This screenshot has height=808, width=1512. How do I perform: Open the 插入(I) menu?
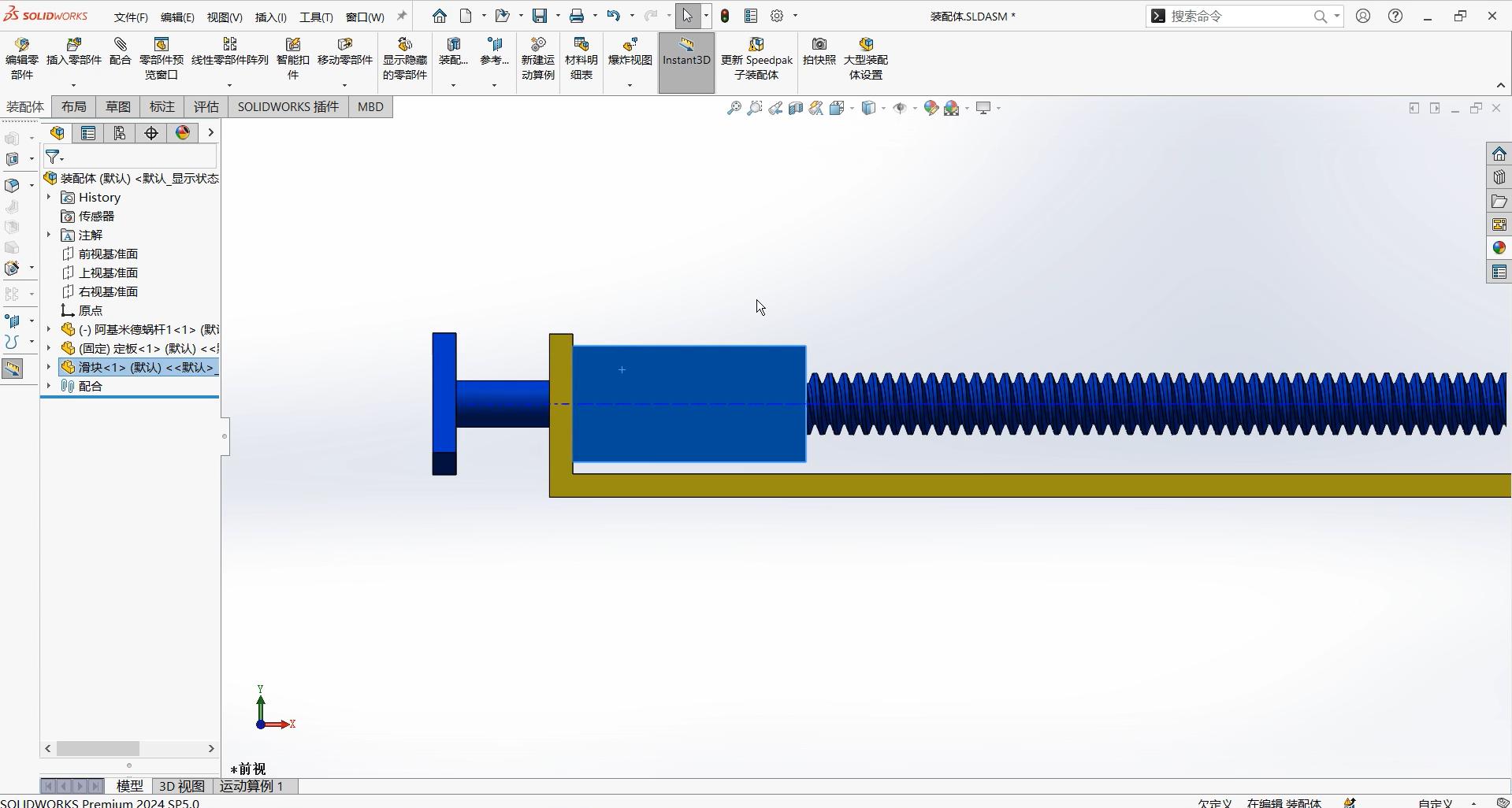(x=271, y=17)
